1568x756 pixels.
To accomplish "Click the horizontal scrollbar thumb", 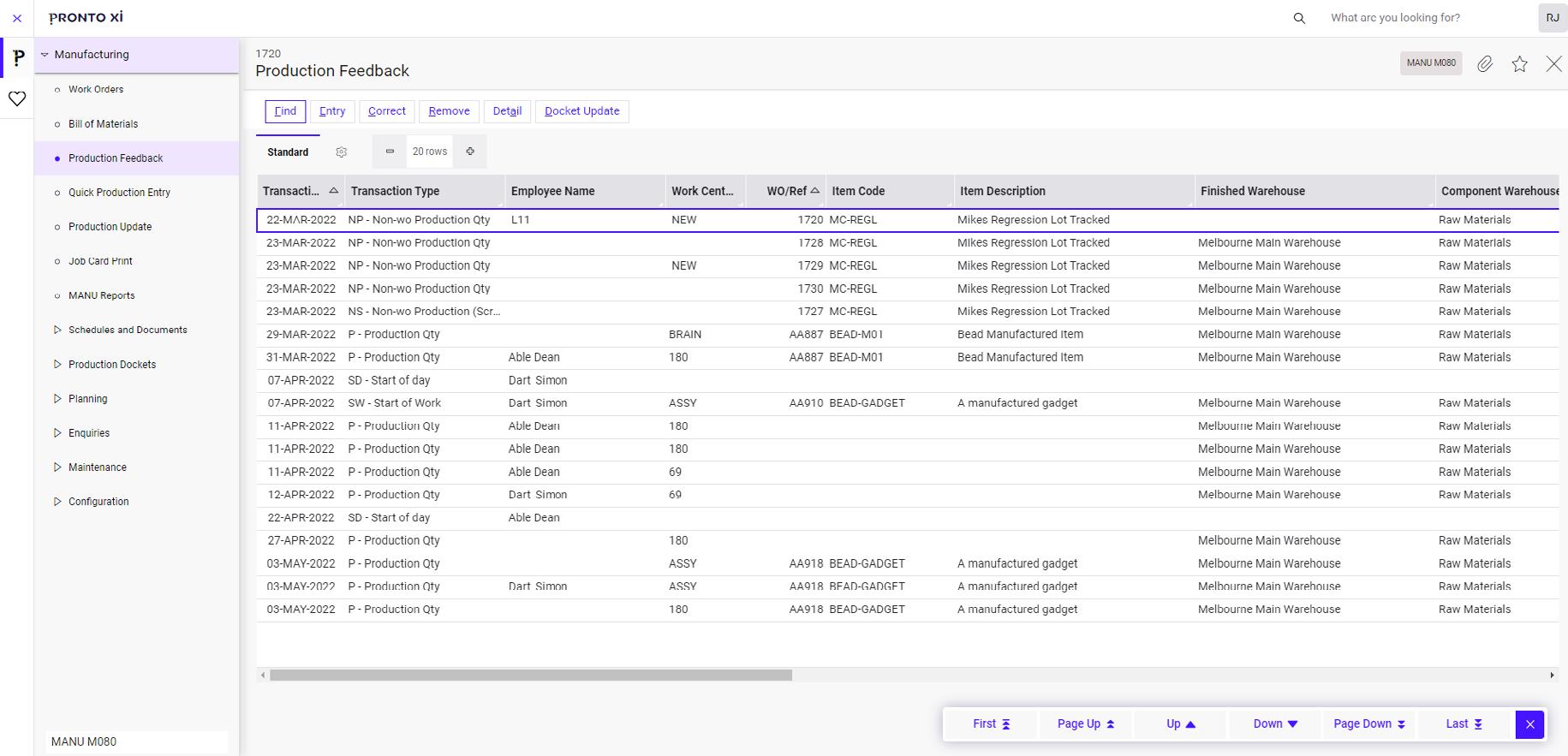I will 531,676.
